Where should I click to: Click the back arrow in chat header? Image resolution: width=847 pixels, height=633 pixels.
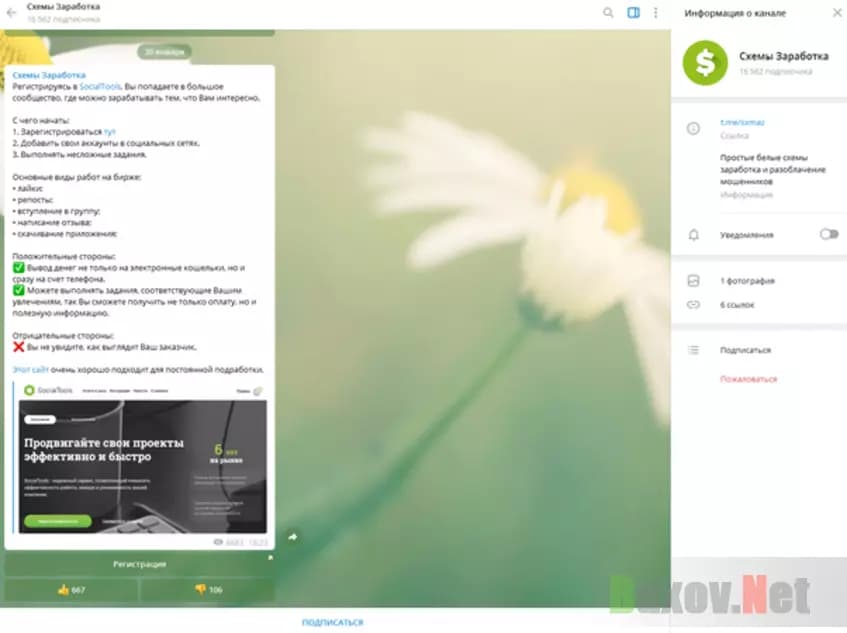(x=11, y=13)
